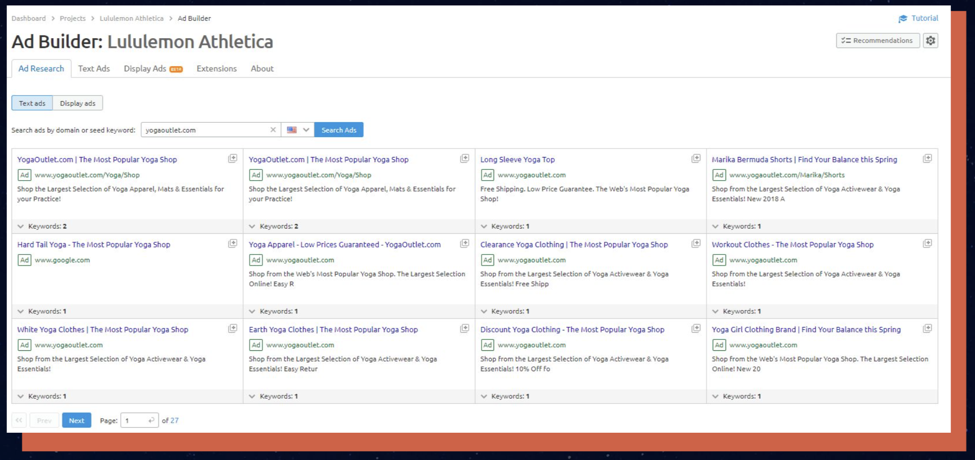Click add icon on Discount Yoga Clothing ad
975x460 pixels.
coord(696,328)
